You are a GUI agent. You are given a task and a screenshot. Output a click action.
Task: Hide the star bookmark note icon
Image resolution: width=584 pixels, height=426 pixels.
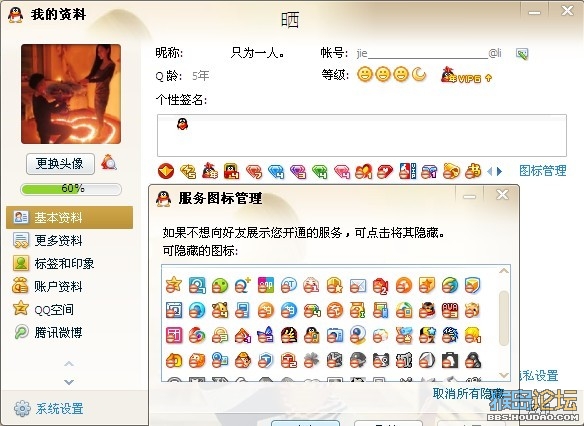(x=427, y=285)
